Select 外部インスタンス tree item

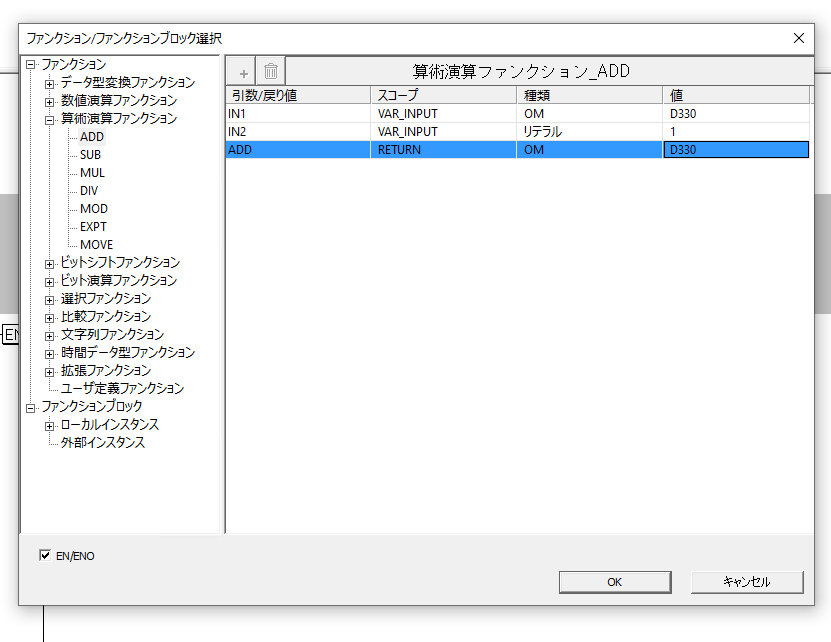tap(102, 443)
